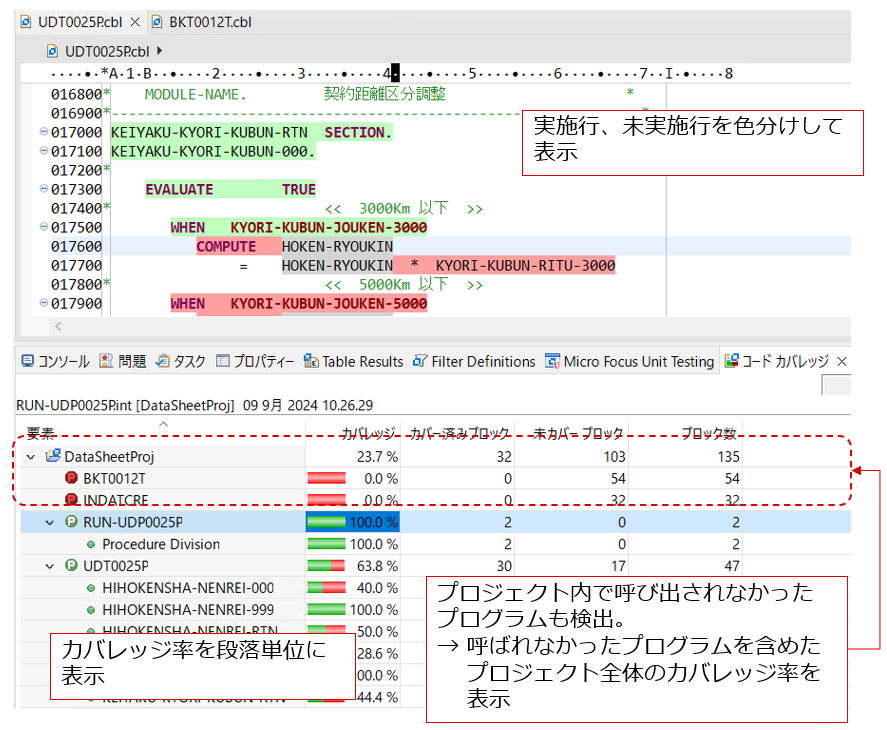Click the COMPUTE statement on line 017600
This screenshot has height=730, width=887.
click(226, 246)
